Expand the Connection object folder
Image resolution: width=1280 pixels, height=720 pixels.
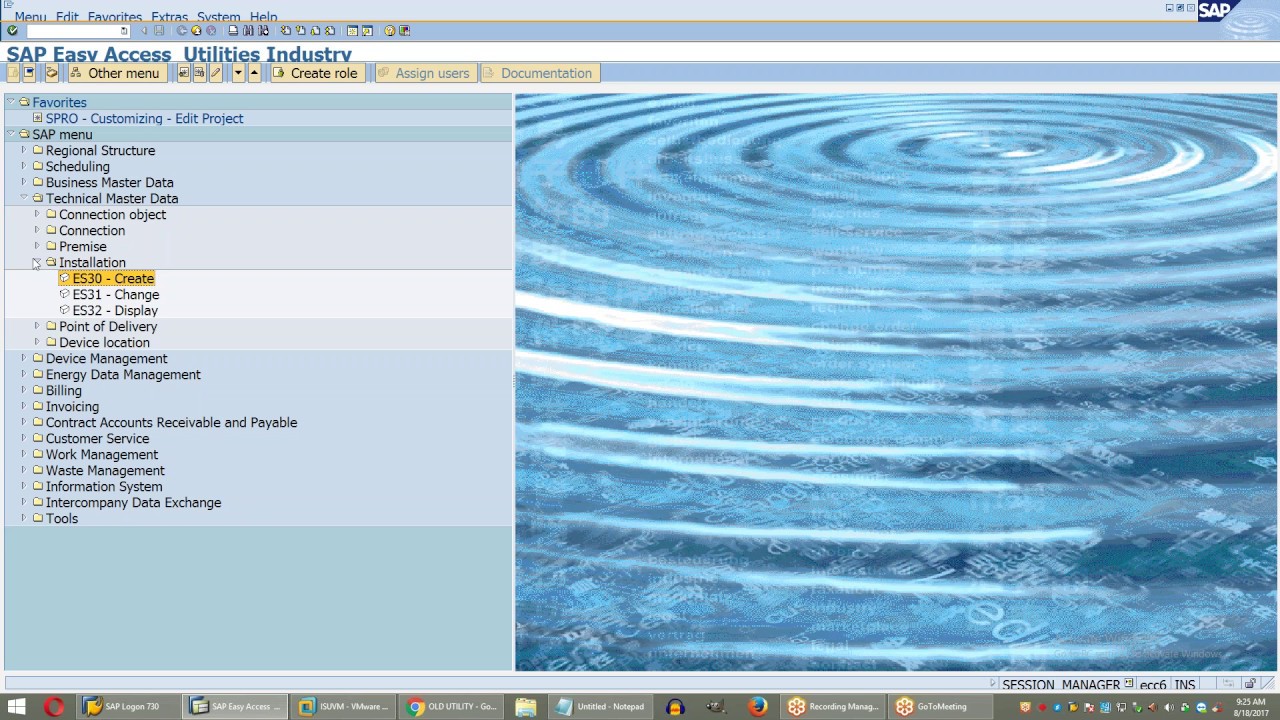point(37,214)
